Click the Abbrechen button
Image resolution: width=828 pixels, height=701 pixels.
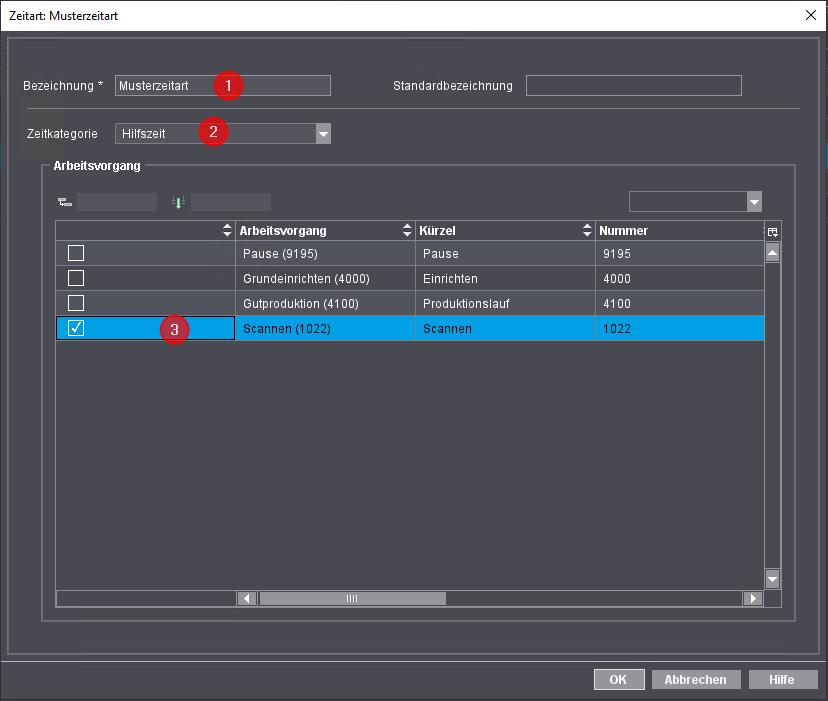(695, 679)
